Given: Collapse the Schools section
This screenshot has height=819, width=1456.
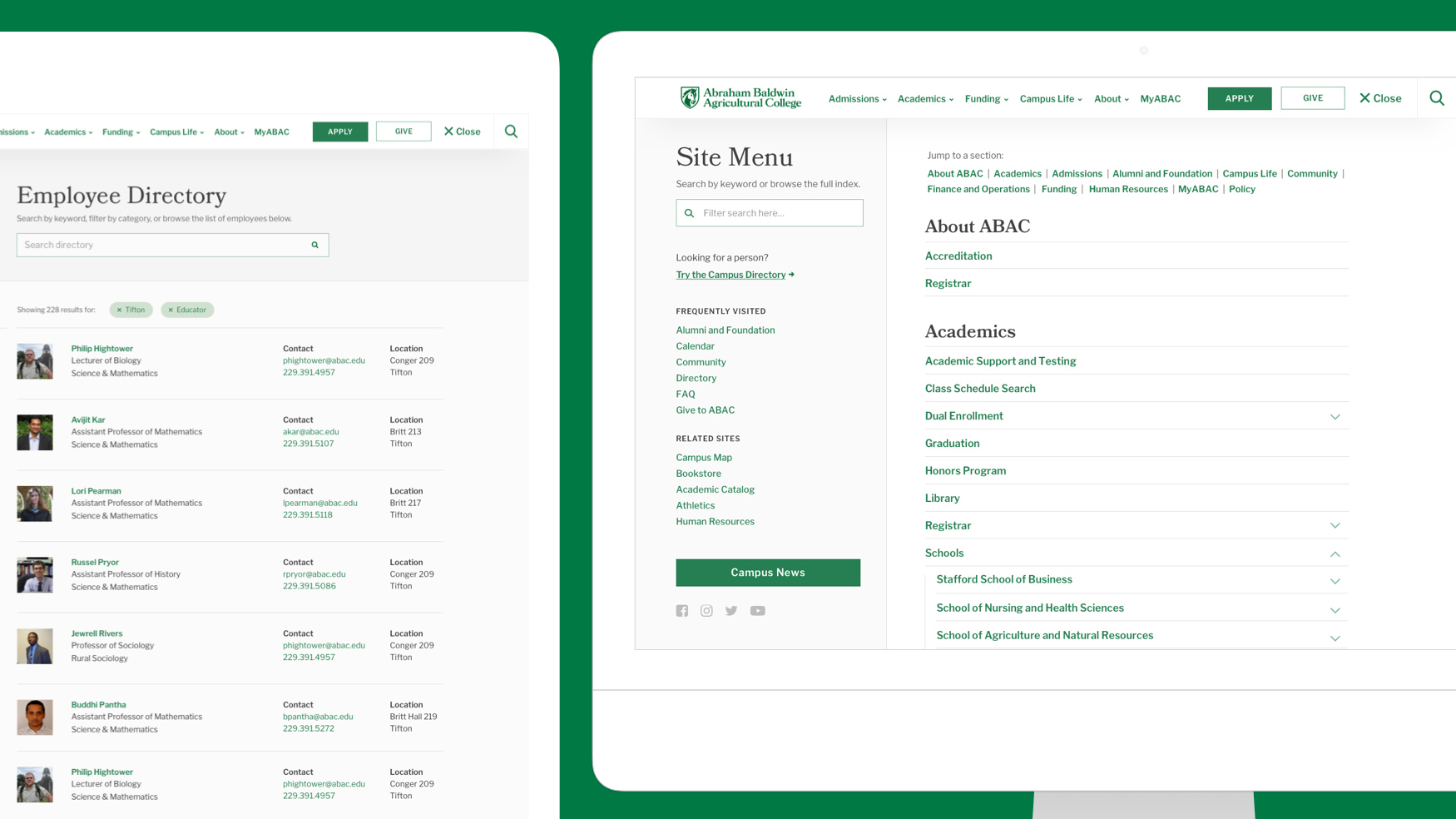Looking at the screenshot, I should tap(1335, 553).
